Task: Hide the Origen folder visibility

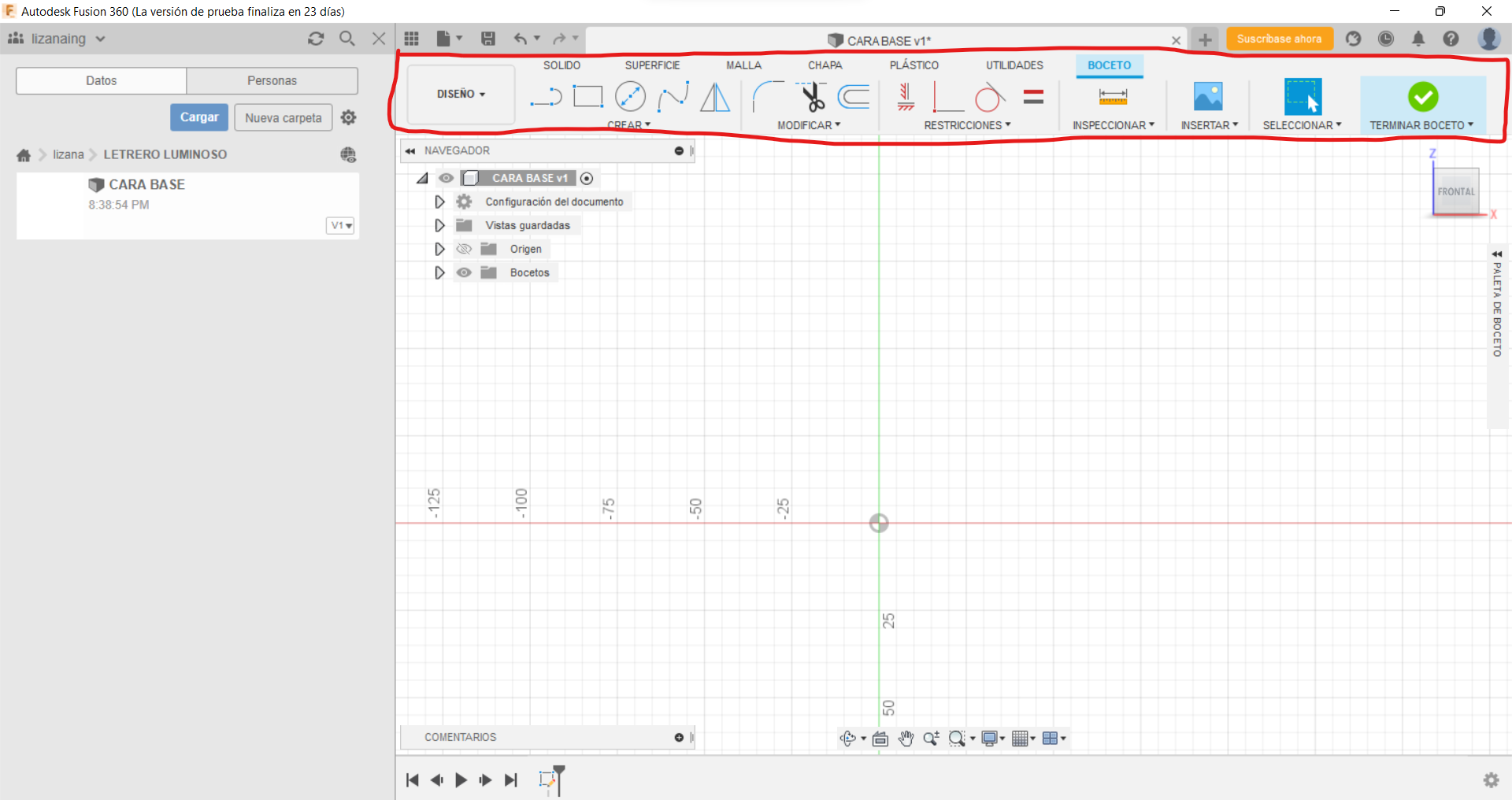Action: click(x=464, y=249)
